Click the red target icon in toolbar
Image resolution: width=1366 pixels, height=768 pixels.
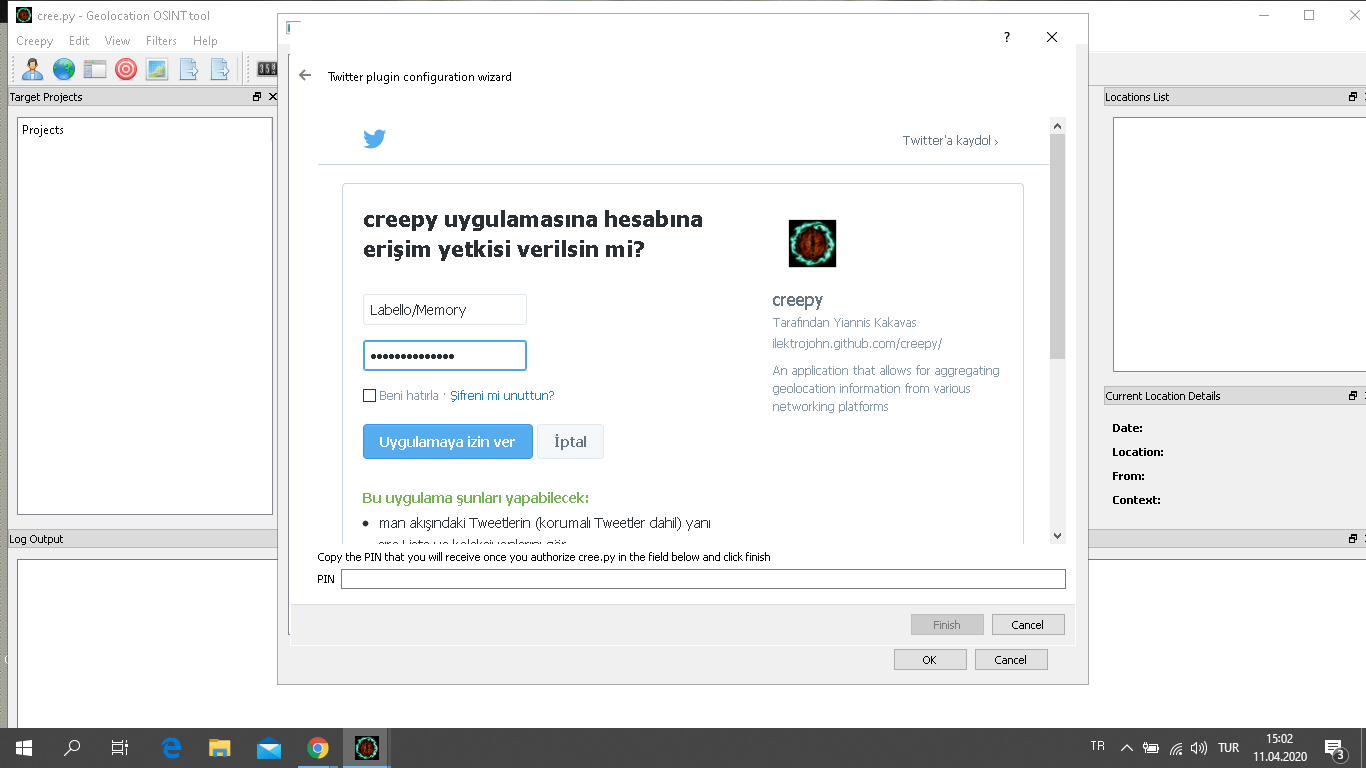(x=126, y=69)
